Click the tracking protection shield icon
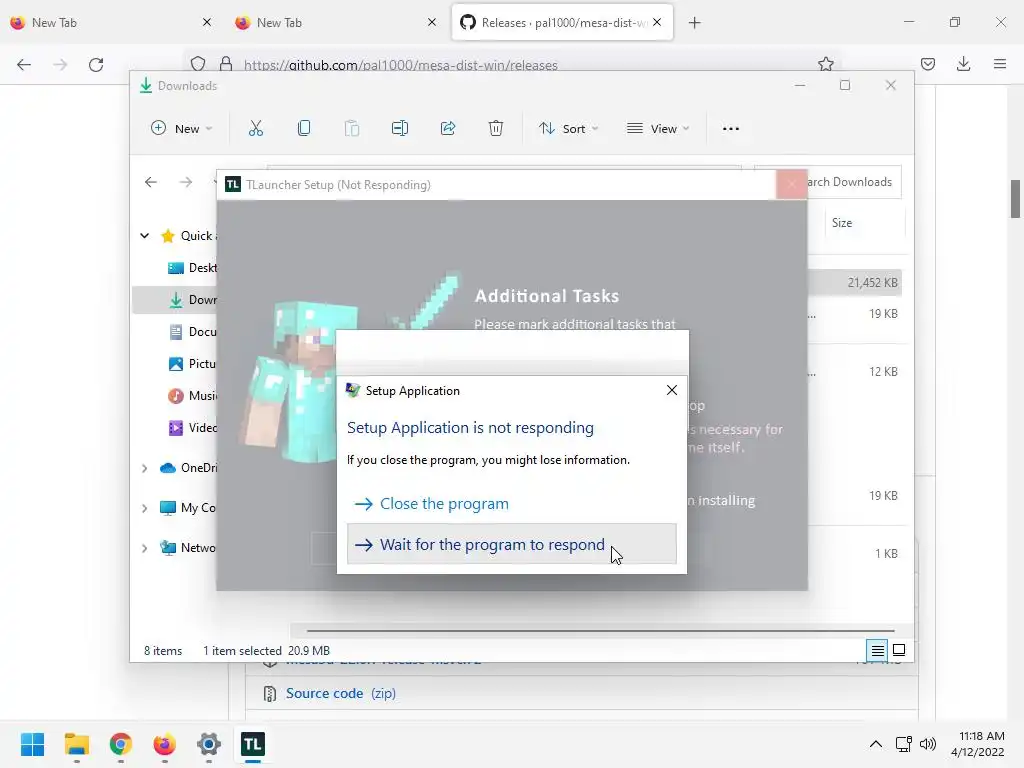1024x768 pixels. [x=198, y=64]
